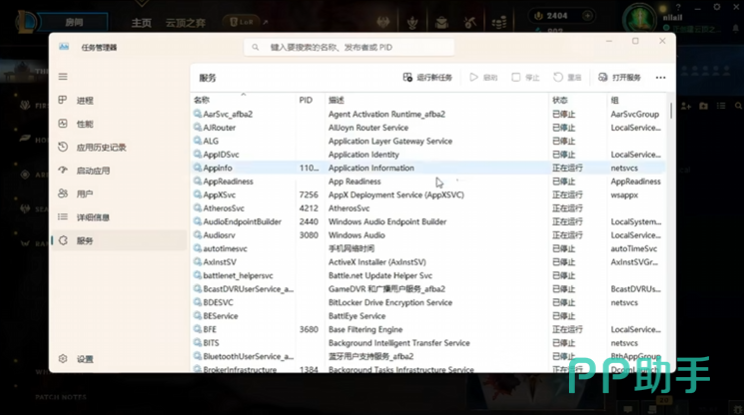744x415 pixels.
Task: Switch to 详细信息 details page
Action: pyautogui.click(x=92, y=217)
